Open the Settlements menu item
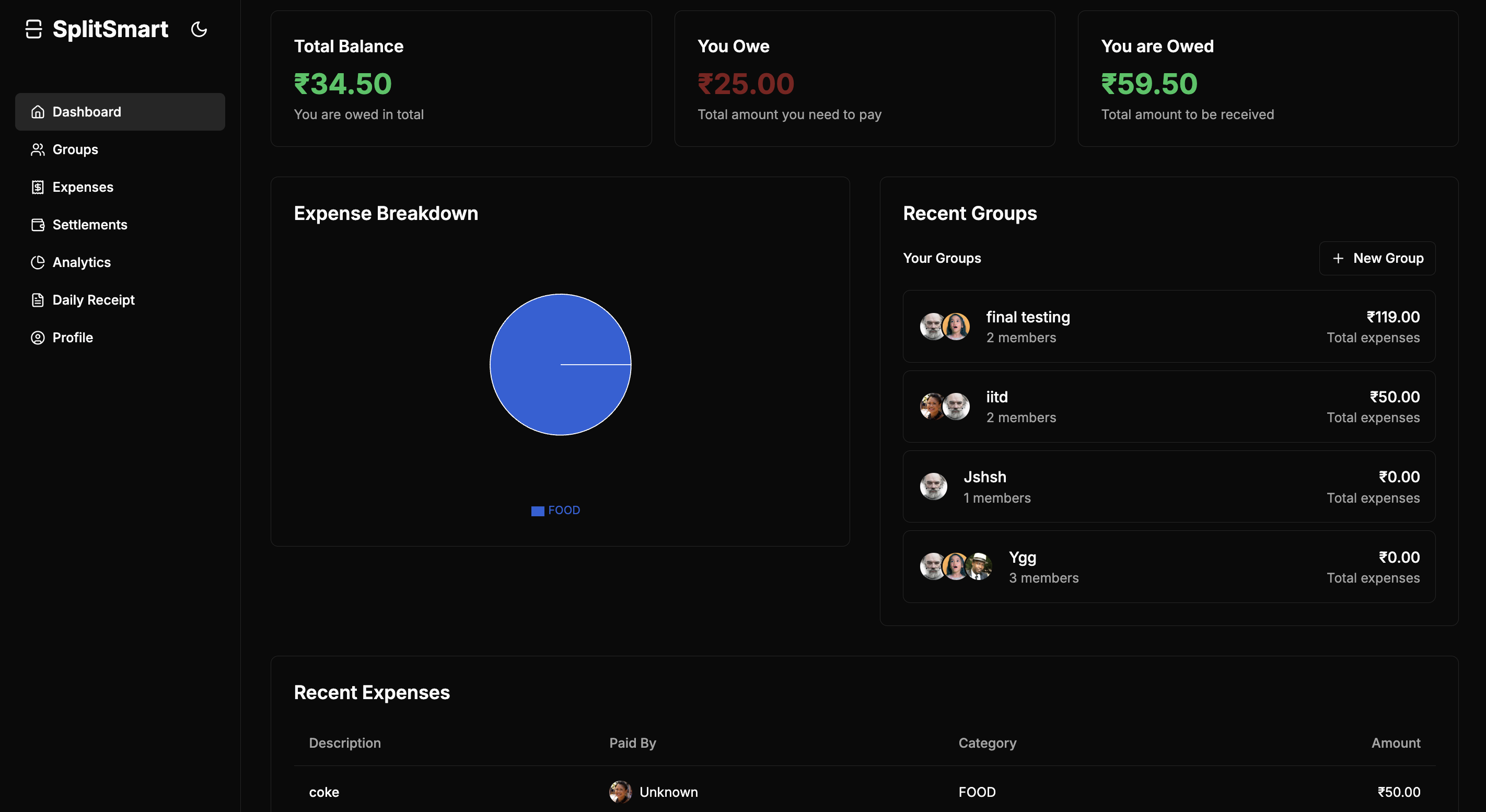This screenshot has width=1486, height=812. click(x=90, y=225)
